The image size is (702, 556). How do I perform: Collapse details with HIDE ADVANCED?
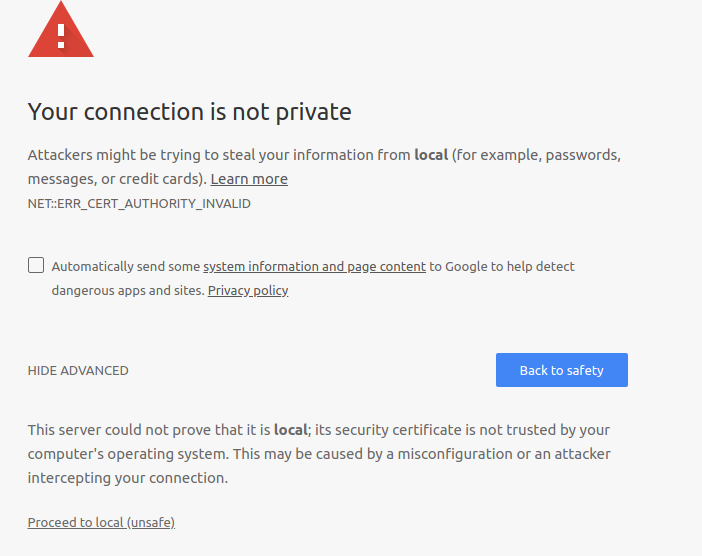click(x=78, y=371)
